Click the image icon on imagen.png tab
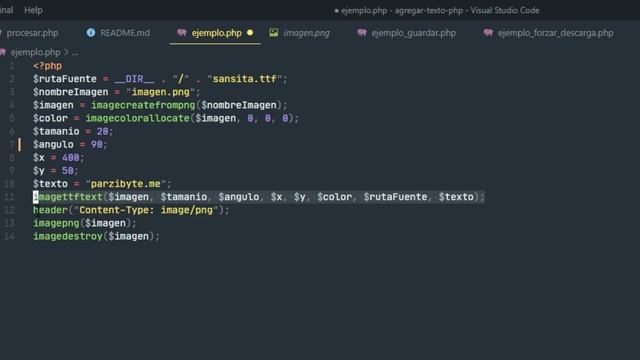 coord(273,33)
